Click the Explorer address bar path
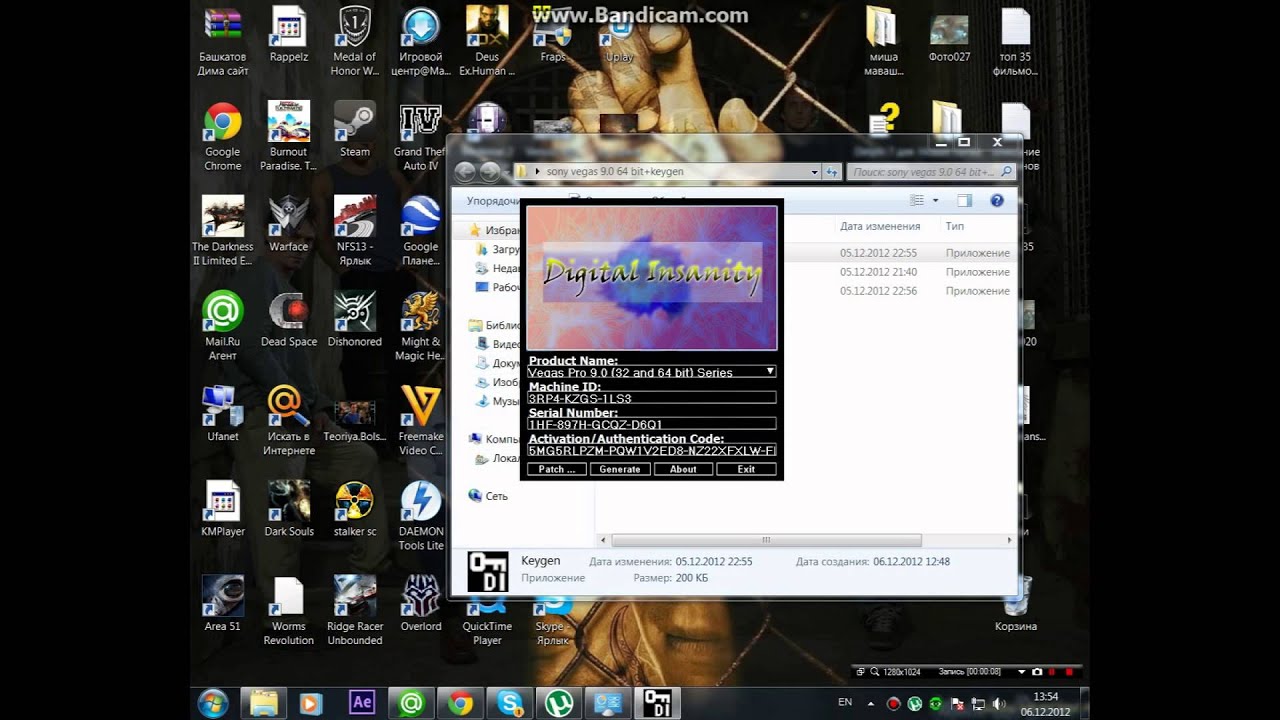1280x720 pixels. [615, 172]
